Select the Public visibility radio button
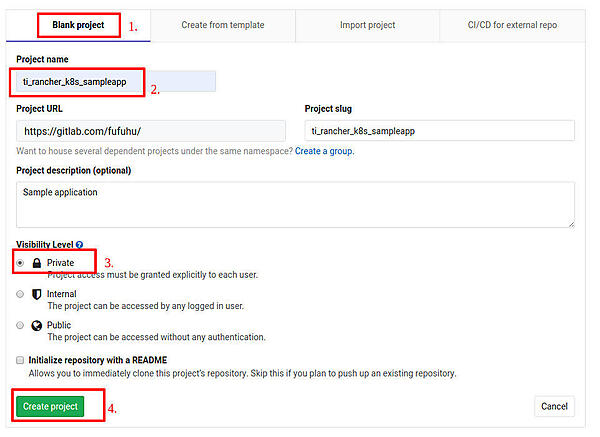600x437 pixels. (x=20, y=325)
